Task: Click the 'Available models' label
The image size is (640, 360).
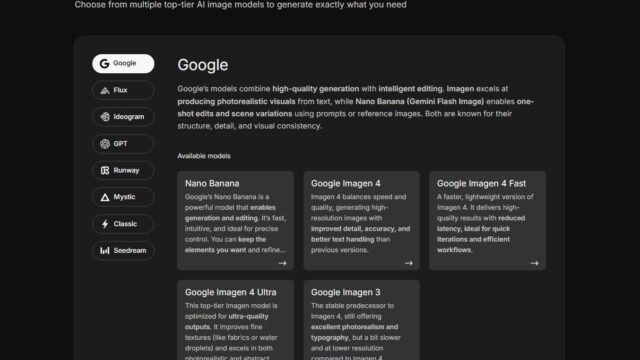Action: 204,156
